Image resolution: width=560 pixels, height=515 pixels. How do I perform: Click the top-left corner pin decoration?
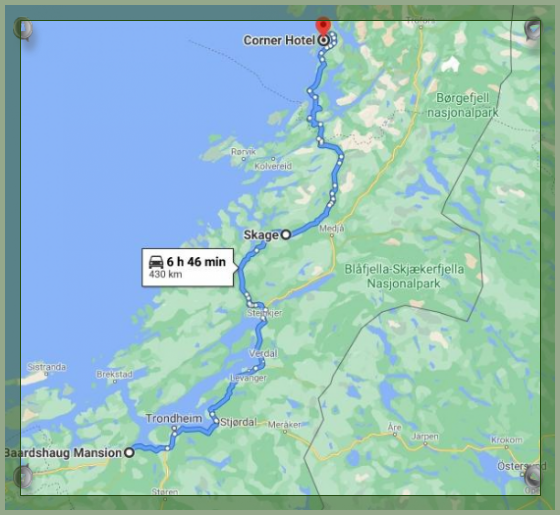(24, 29)
